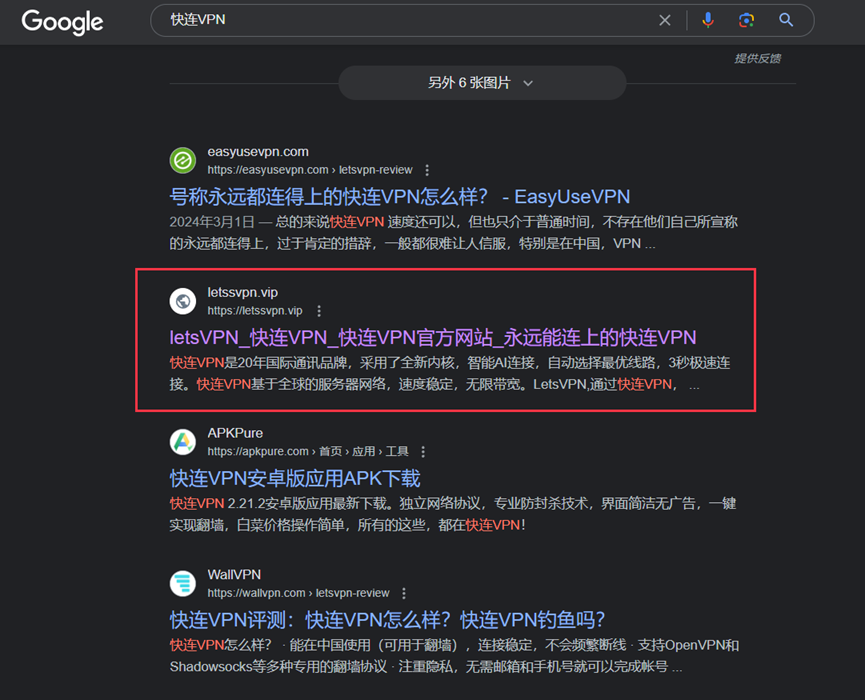Screen dimensions: 865x700
Task: Expand the 另外 6 张图片 section
Action: [x=482, y=83]
